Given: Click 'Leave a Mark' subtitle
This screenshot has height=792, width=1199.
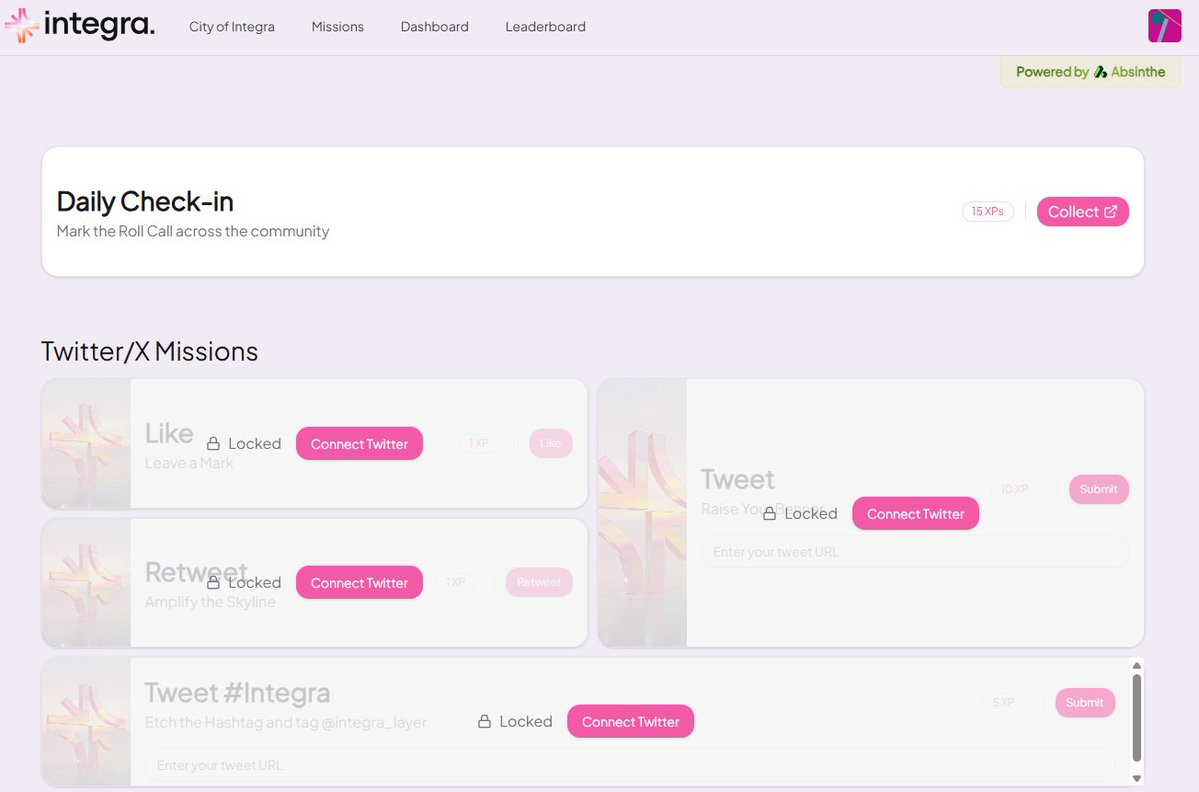Looking at the screenshot, I should 189,463.
